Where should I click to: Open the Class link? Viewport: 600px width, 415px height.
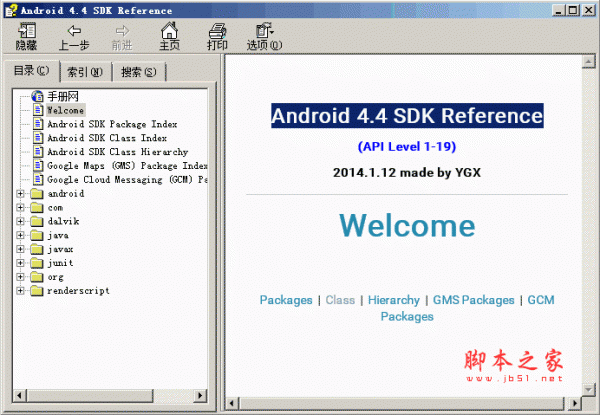click(340, 300)
